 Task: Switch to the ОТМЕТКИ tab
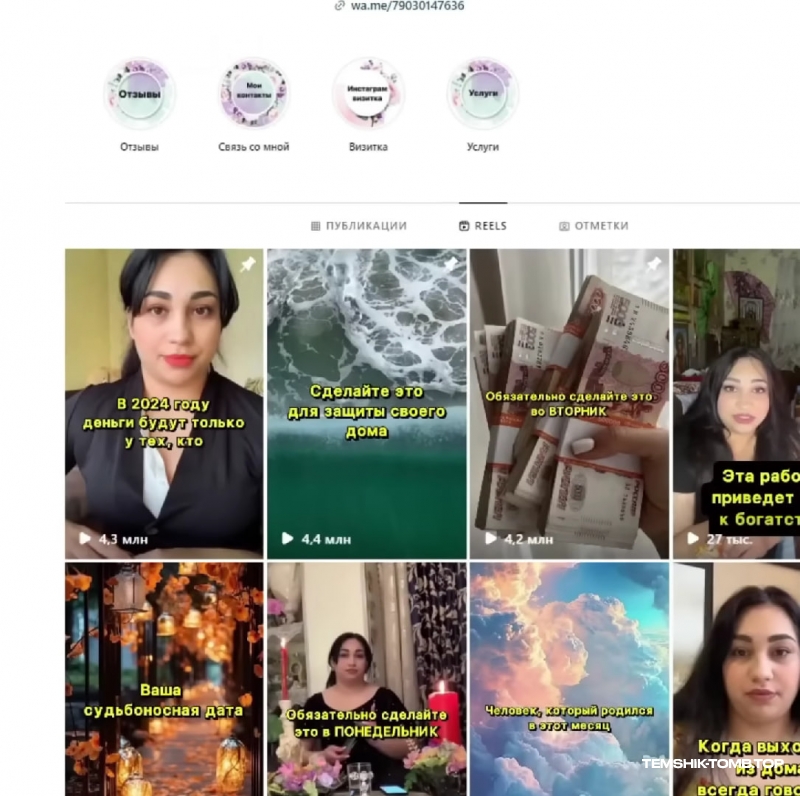click(594, 226)
